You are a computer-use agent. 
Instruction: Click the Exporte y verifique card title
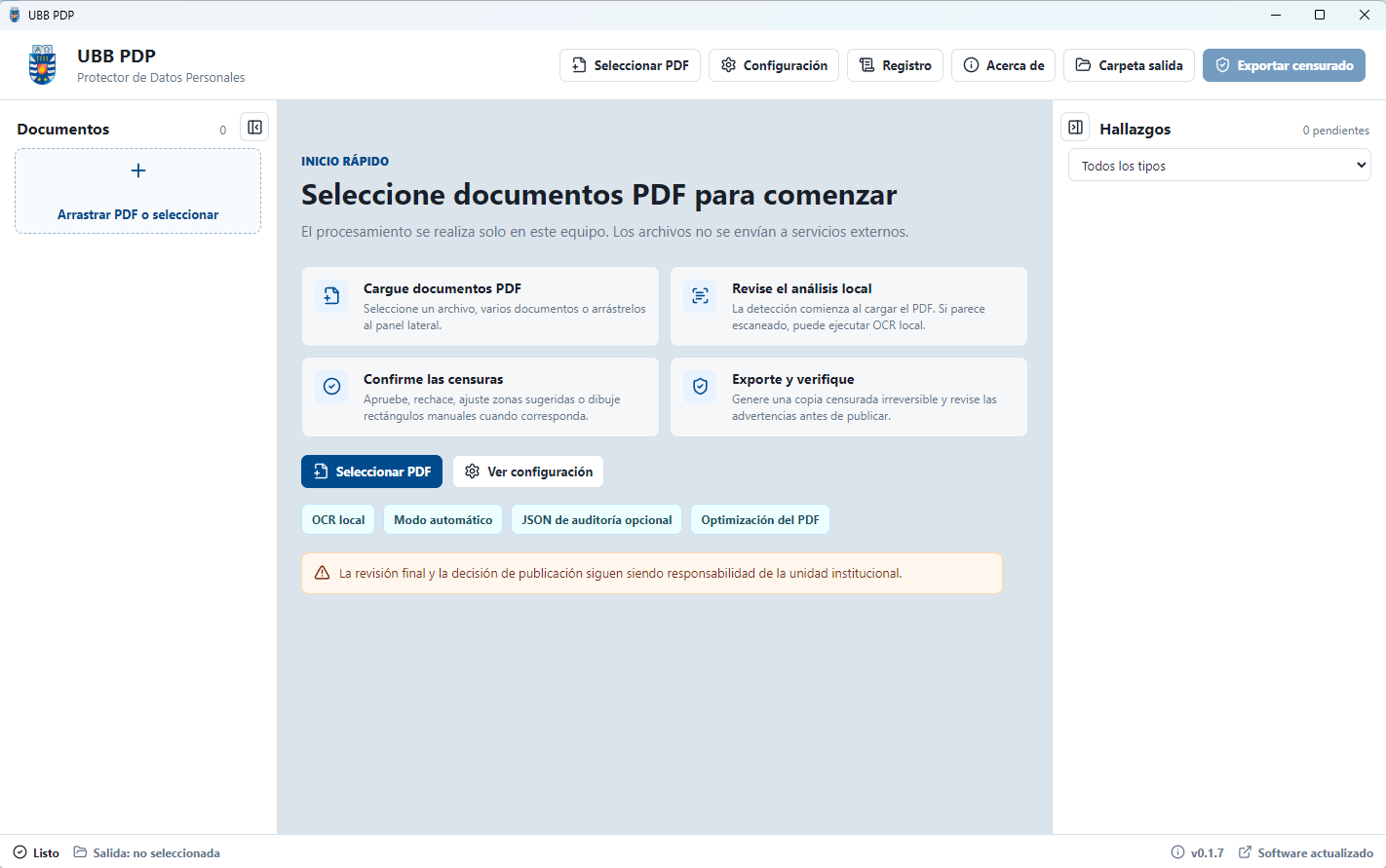[793, 379]
